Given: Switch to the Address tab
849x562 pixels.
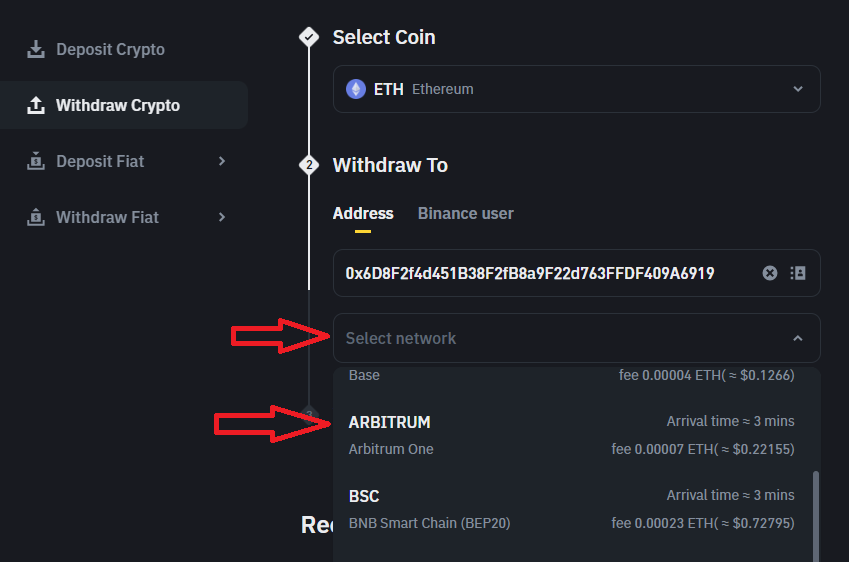Looking at the screenshot, I should pyautogui.click(x=363, y=213).
